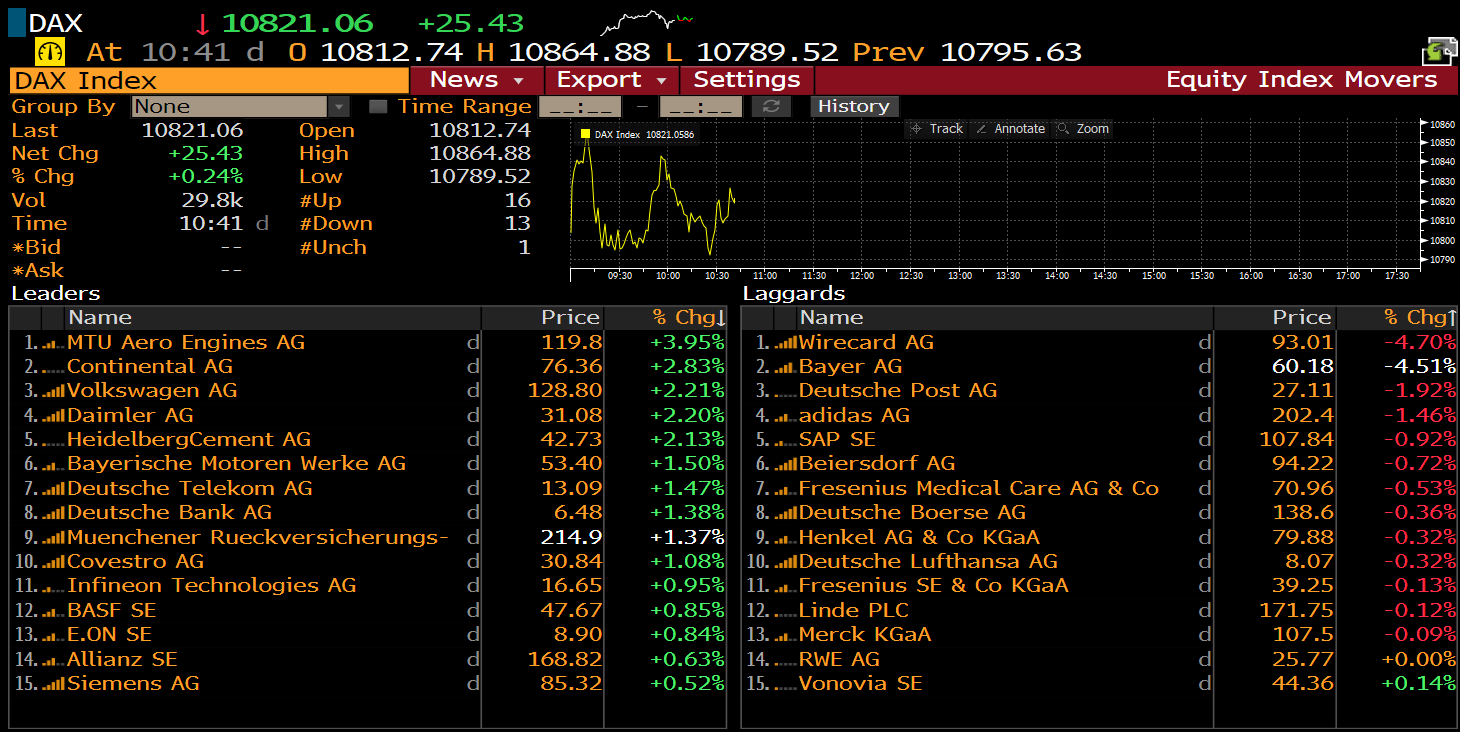The height and width of the screenshot is (732, 1460).
Task: Click the bar icon beside Wirecard AG
Action: point(785,343)
